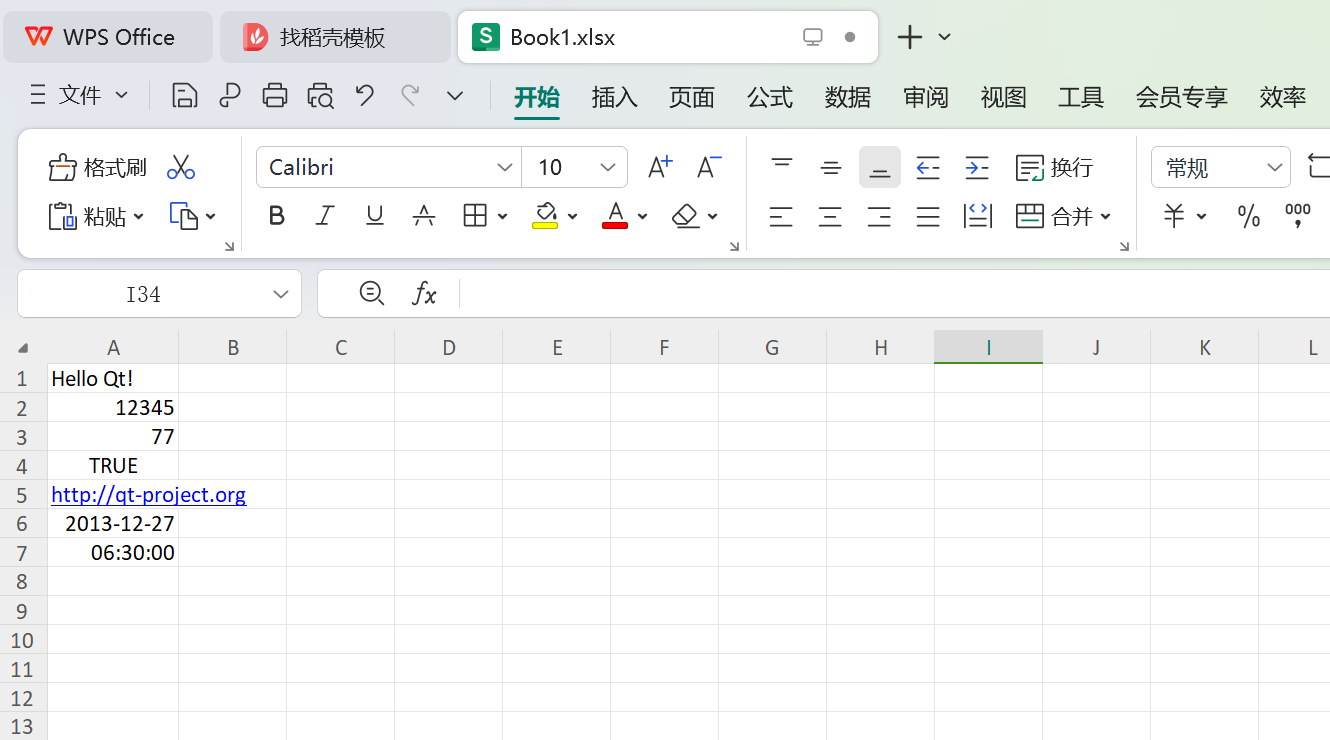Click the zoom lookup icon beside fx
The height and width of the screenshot is (740, 1330).
[372, 293]
